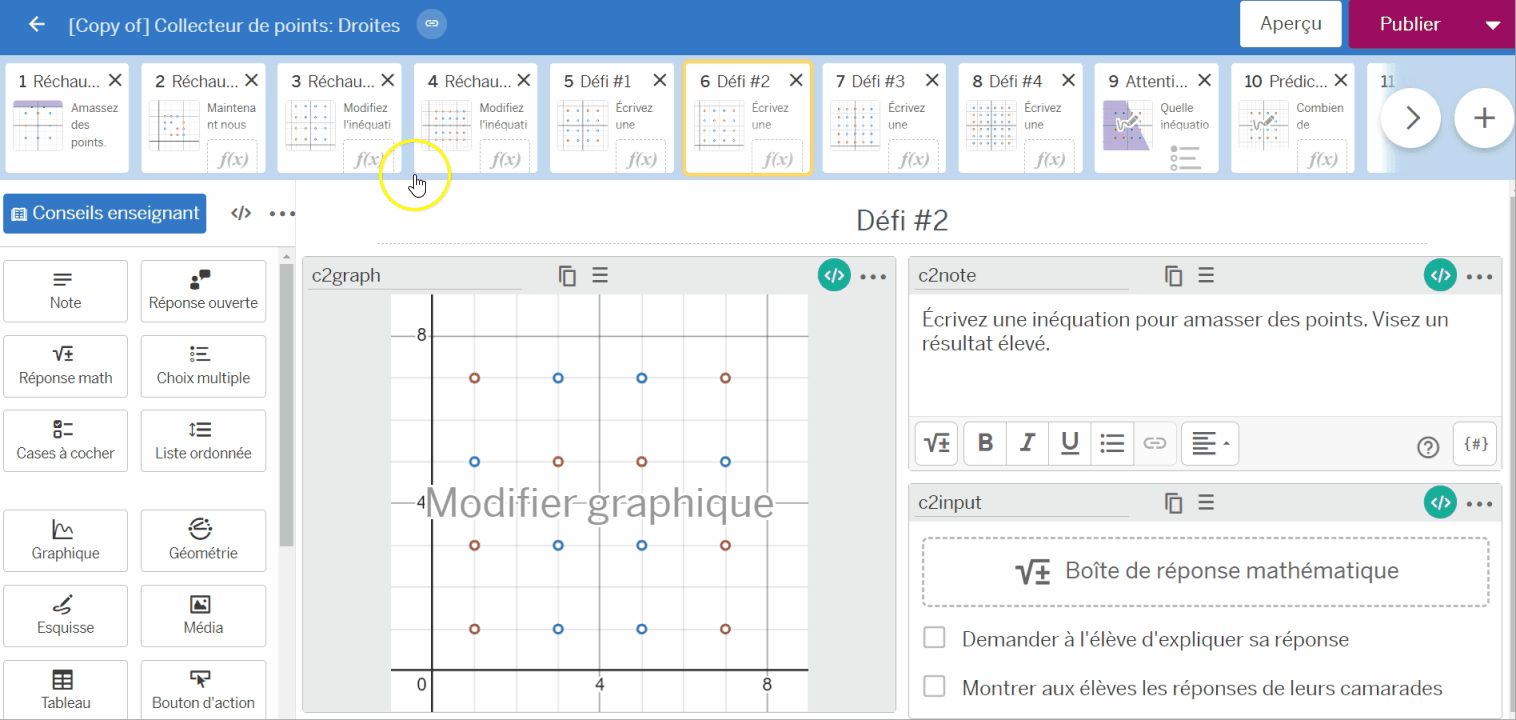Screen dimensions: 1516x720
Task: Insert a Média component
Action: point(203,615)
